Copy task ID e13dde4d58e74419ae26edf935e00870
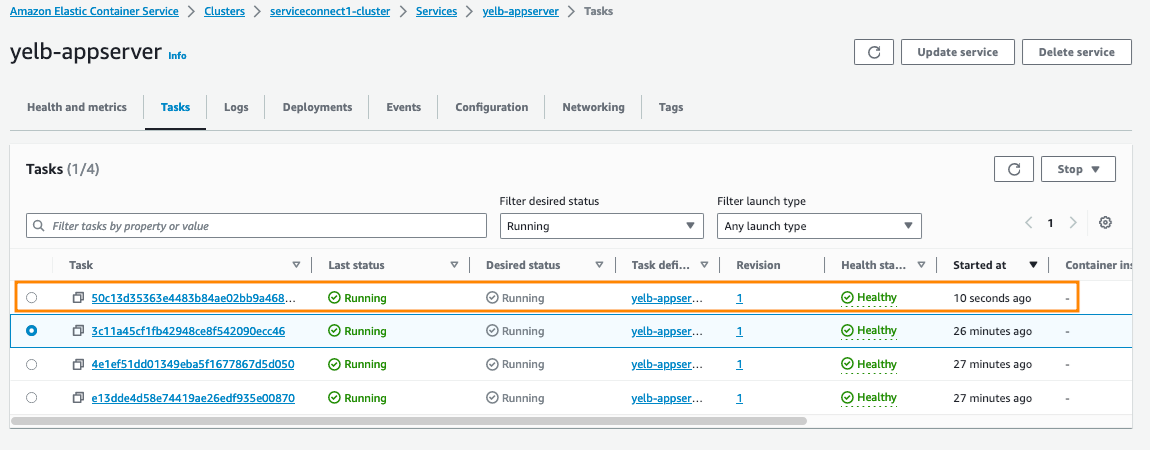This screenshot has height=450, width=1150. click(x=78, y=398)
